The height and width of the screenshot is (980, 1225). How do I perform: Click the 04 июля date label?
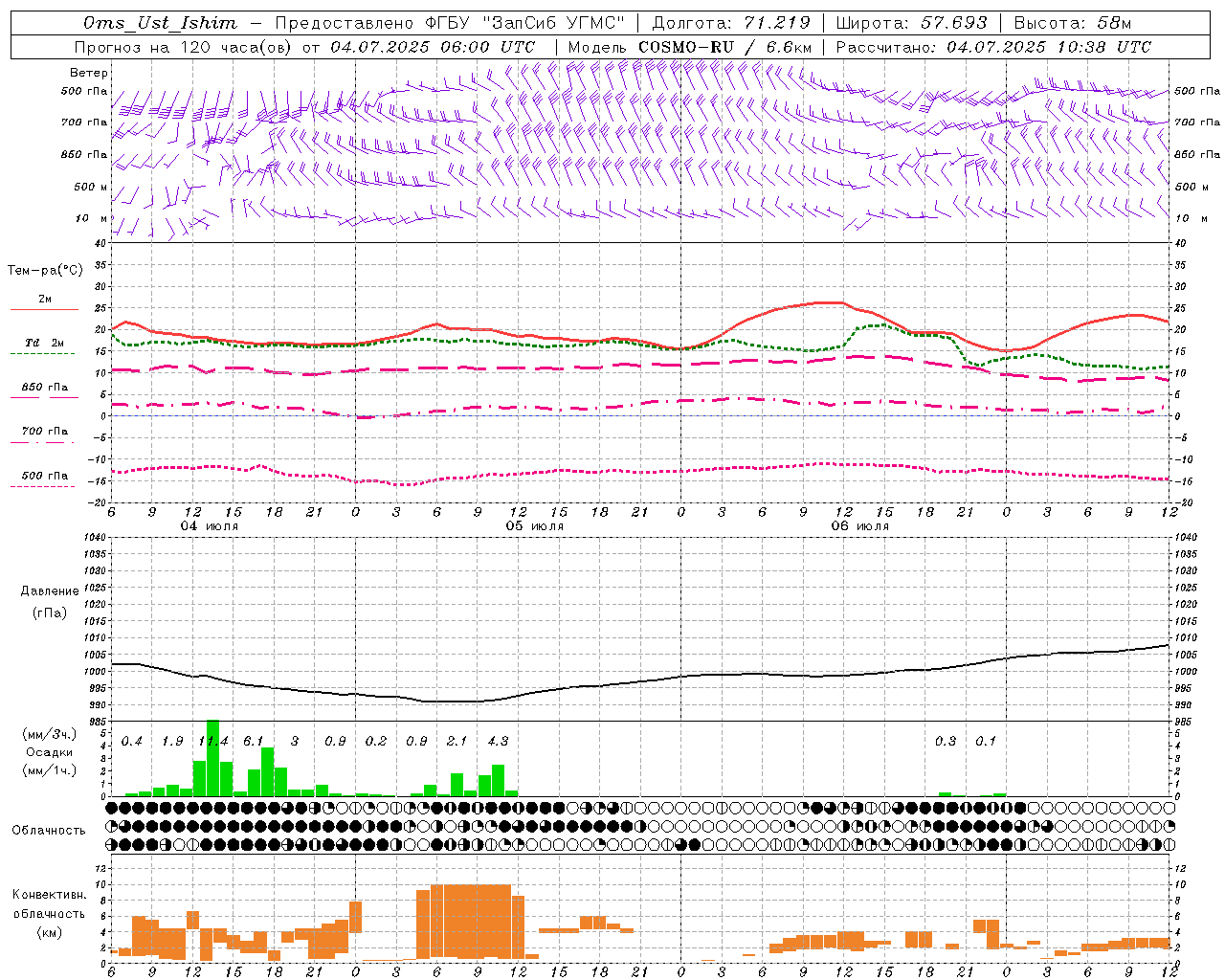(210, 526)
